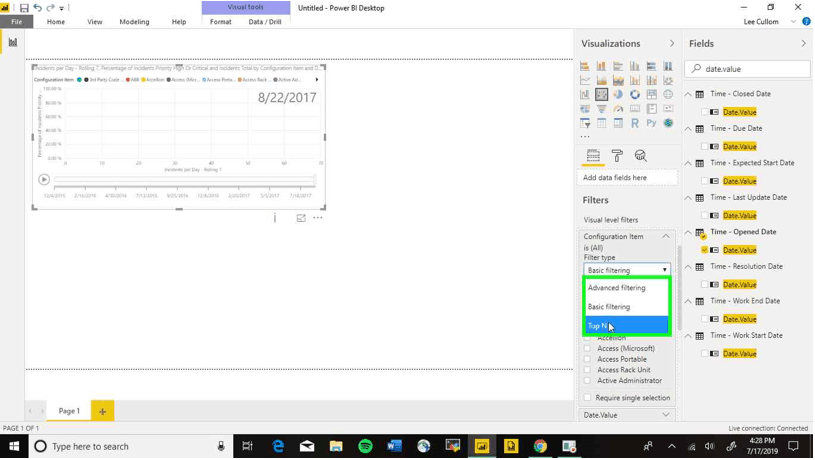Select the Funnel visual
The image size is (815, 460).
(x=601, y=109)
